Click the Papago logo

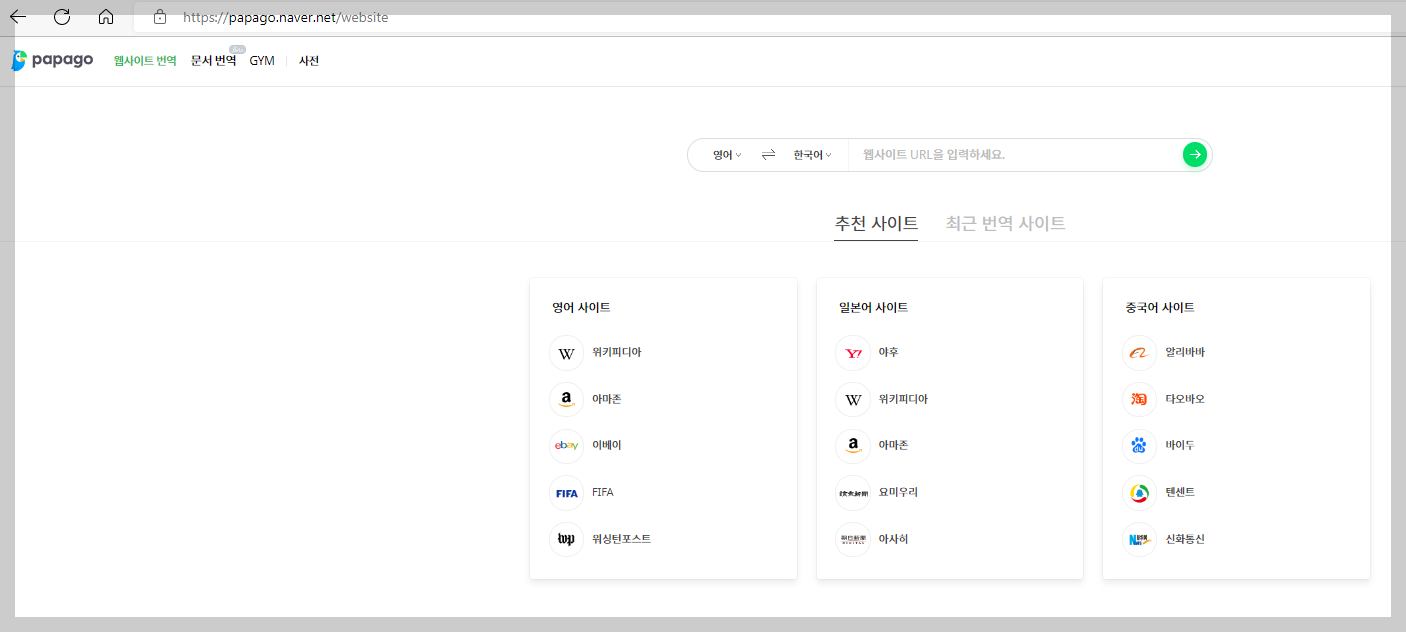click(52, 60)
